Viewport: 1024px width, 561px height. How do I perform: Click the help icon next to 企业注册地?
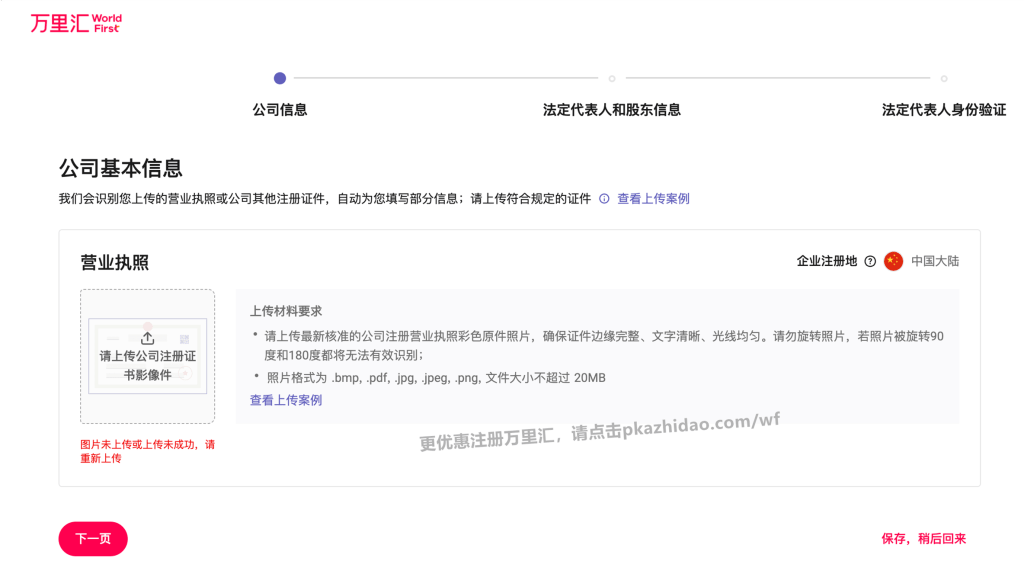pos(870,261)
